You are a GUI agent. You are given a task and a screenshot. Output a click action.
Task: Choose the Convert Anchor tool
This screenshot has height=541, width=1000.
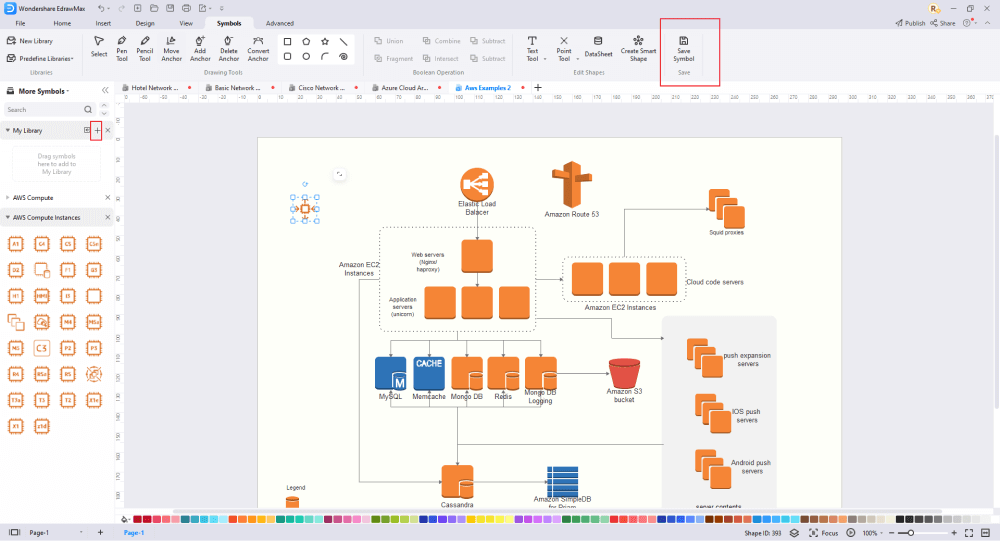point(258,48)
